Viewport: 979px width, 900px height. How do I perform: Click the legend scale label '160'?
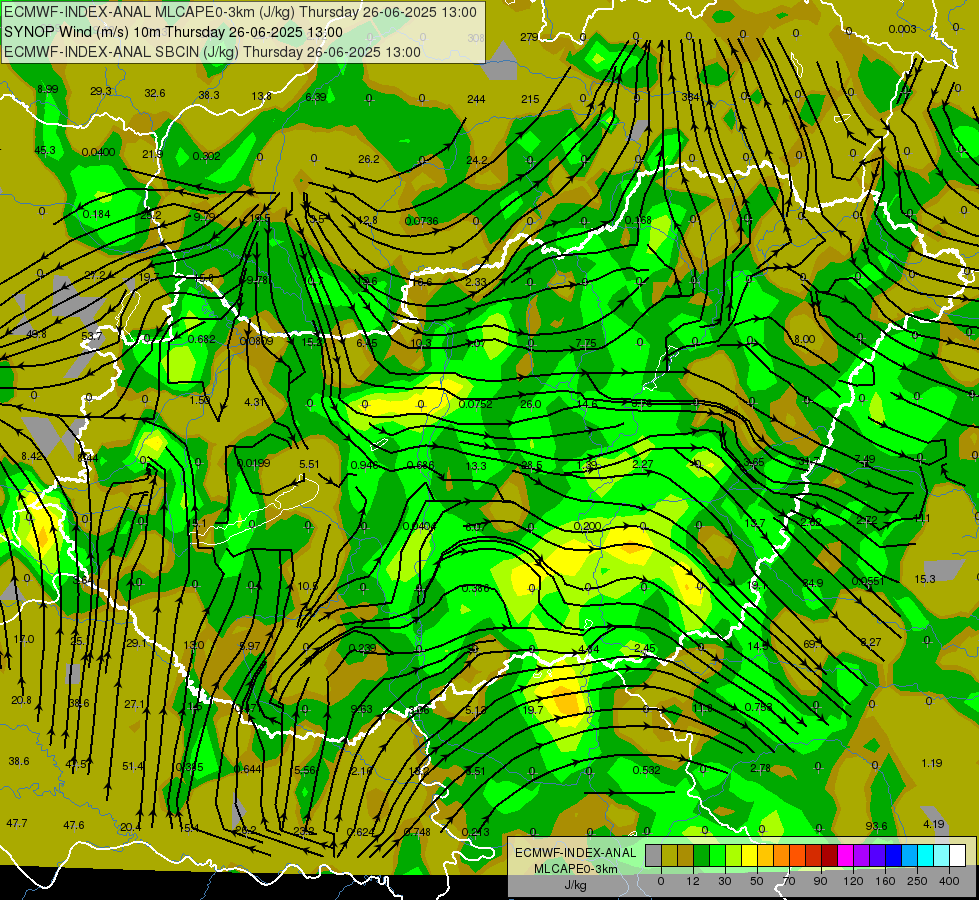coord(885,881)
